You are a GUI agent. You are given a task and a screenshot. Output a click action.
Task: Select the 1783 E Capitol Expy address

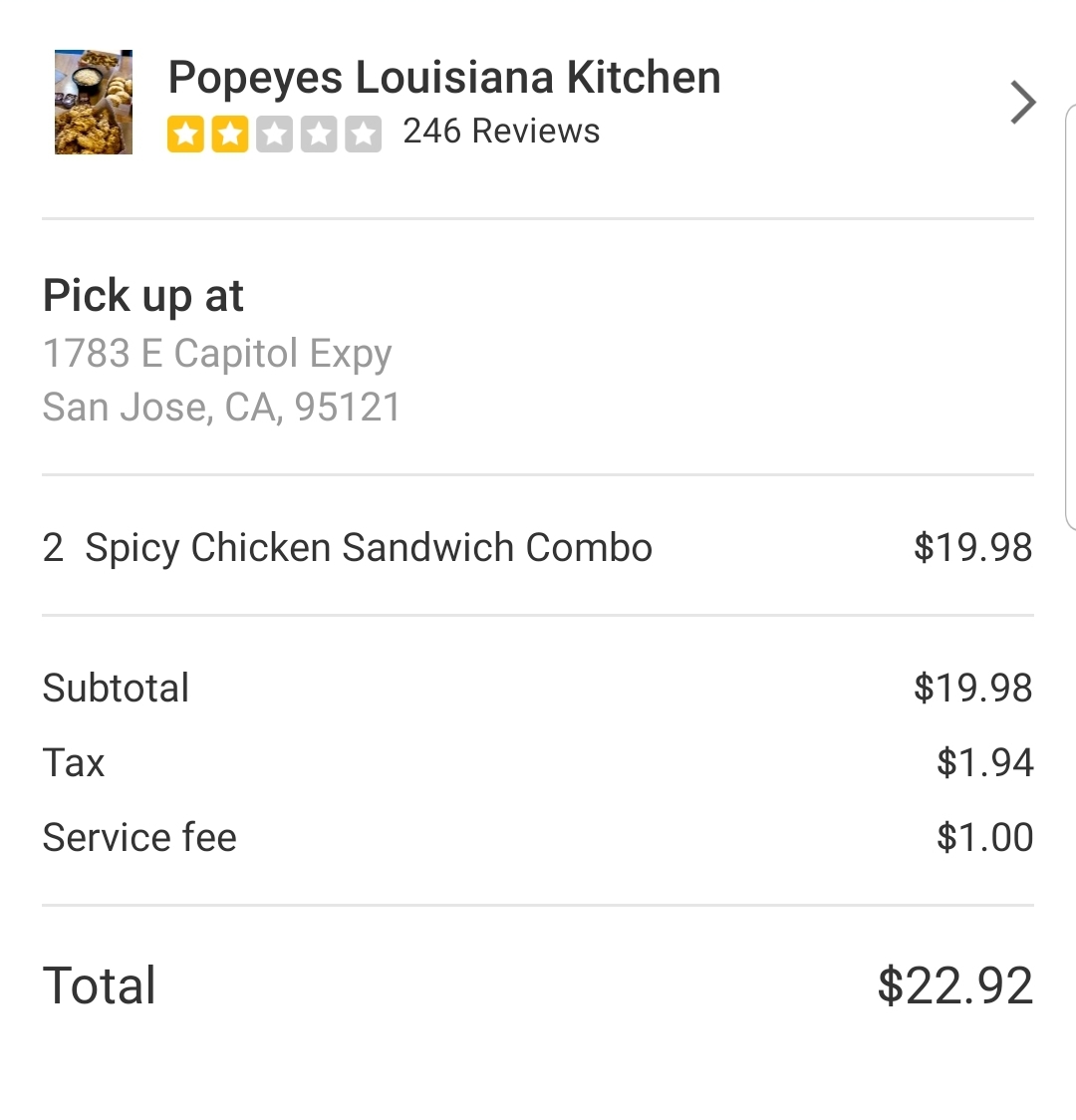tap(217, 353)
